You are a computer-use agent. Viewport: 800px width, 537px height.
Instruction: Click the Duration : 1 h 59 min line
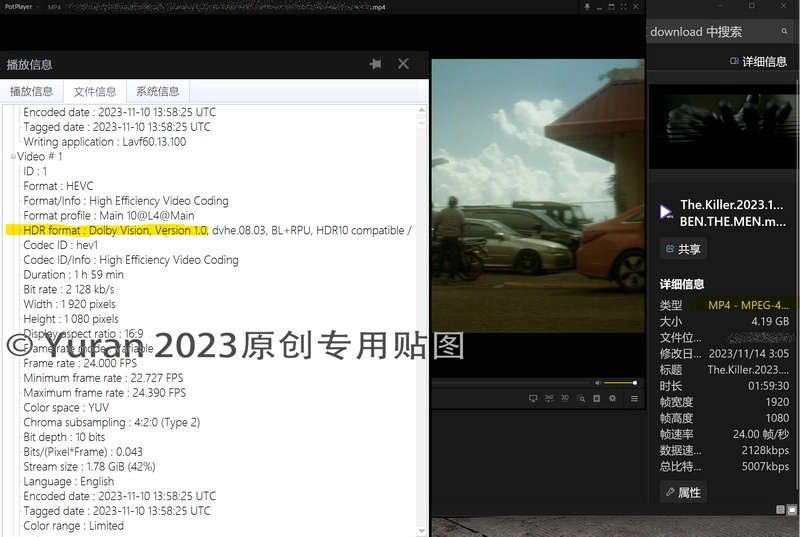[73, 275]
